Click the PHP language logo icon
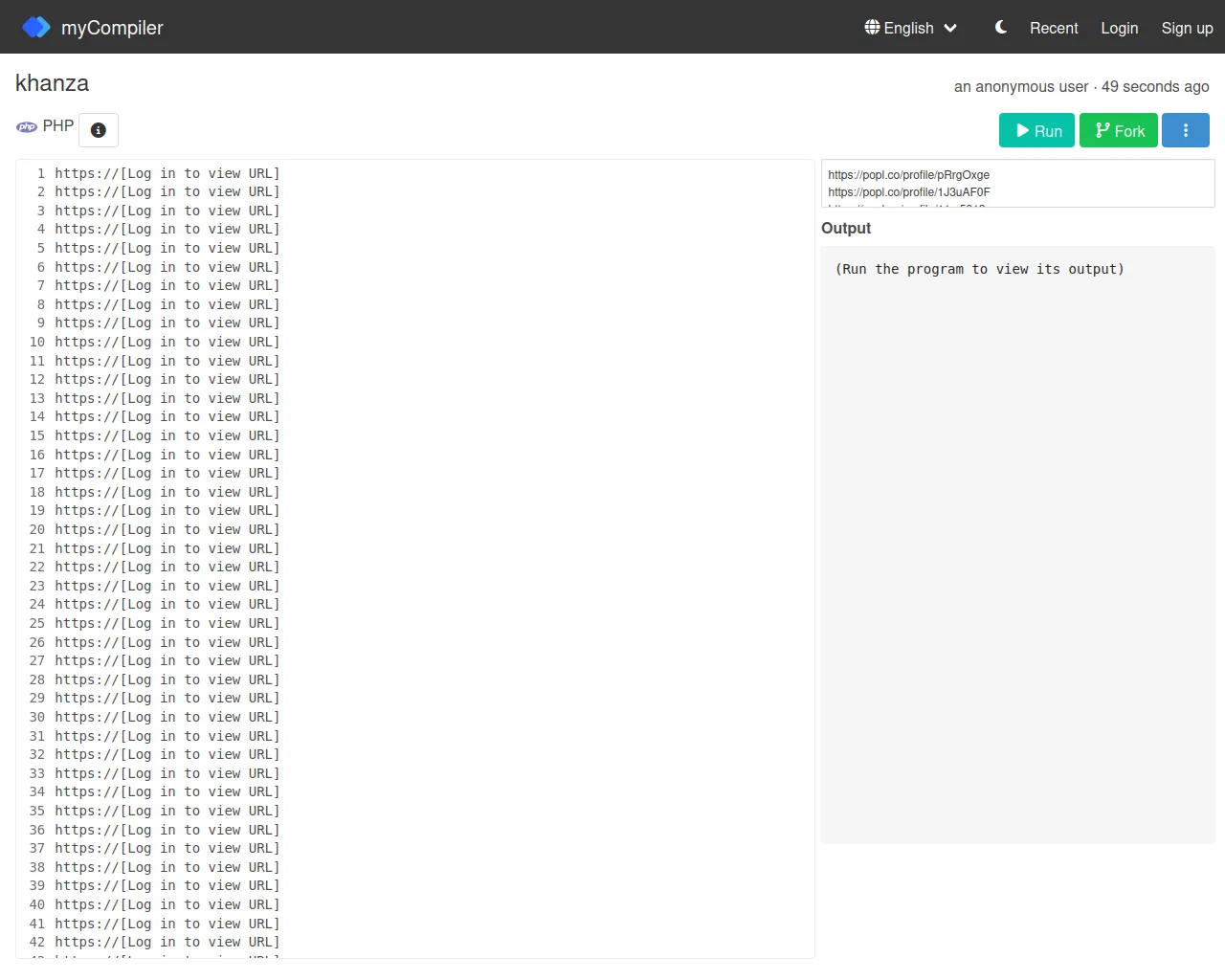Viewport: 1225px width, 980px height. (27, 126)
